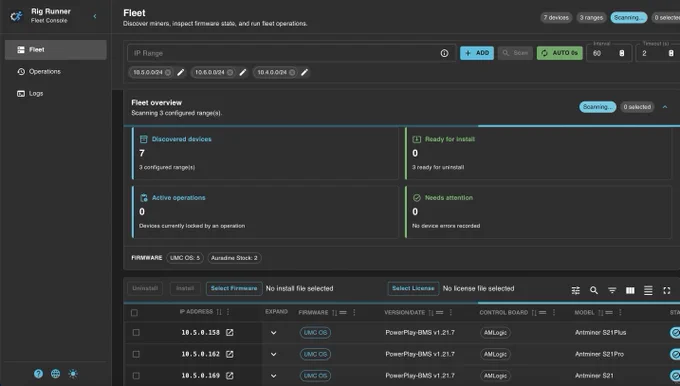680x386 pixels.
Task: Open 10.5.0.158 in new window icon
Action: tap(230, 332)
